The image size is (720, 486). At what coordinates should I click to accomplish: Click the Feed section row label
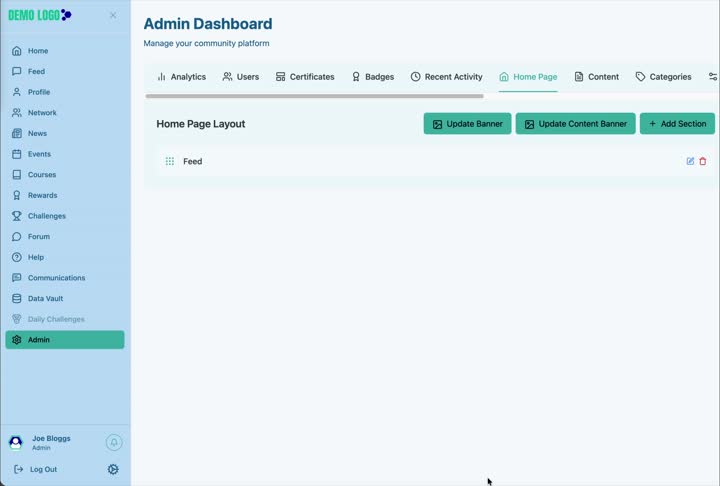pos(192,162)
